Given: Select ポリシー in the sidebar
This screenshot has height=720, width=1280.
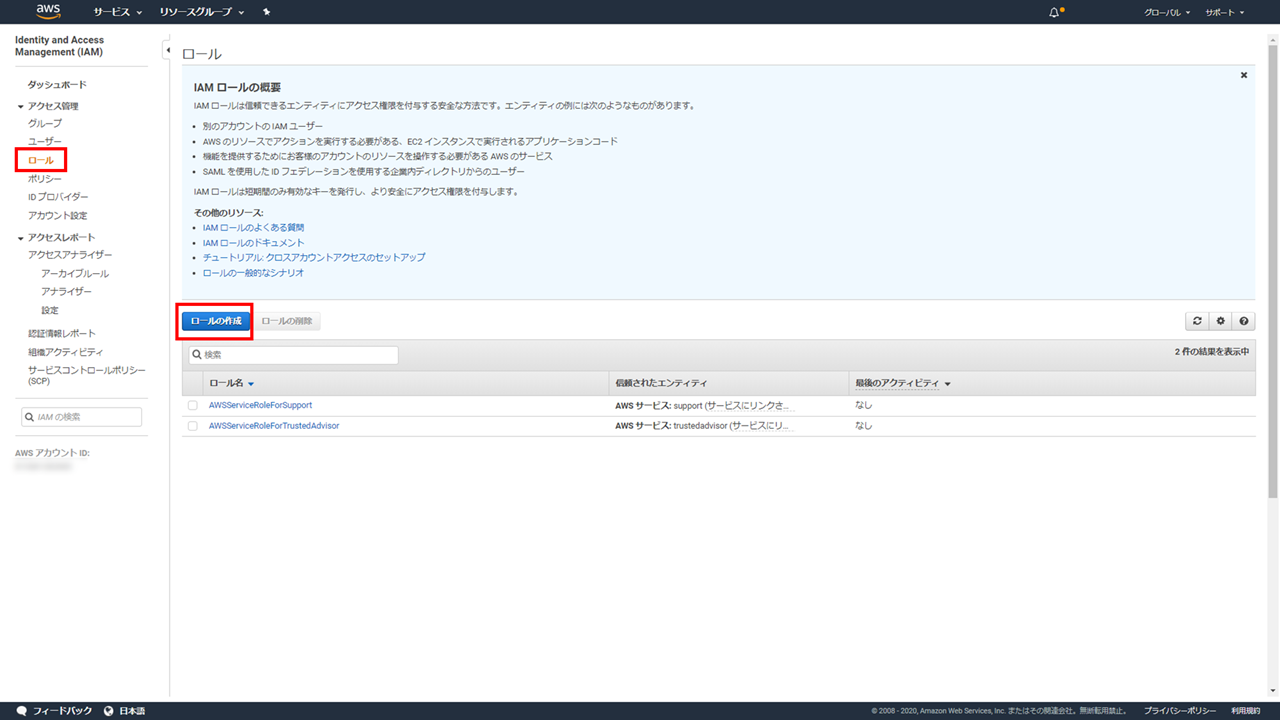Looking at the screenshot, I should click(45, 179).
